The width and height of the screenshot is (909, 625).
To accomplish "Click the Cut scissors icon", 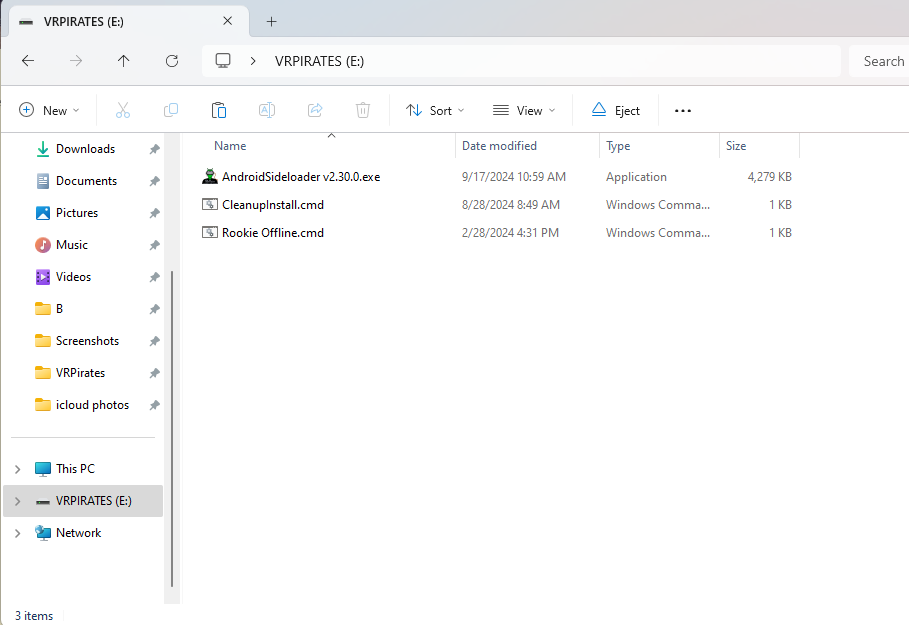I will point(123,110).
